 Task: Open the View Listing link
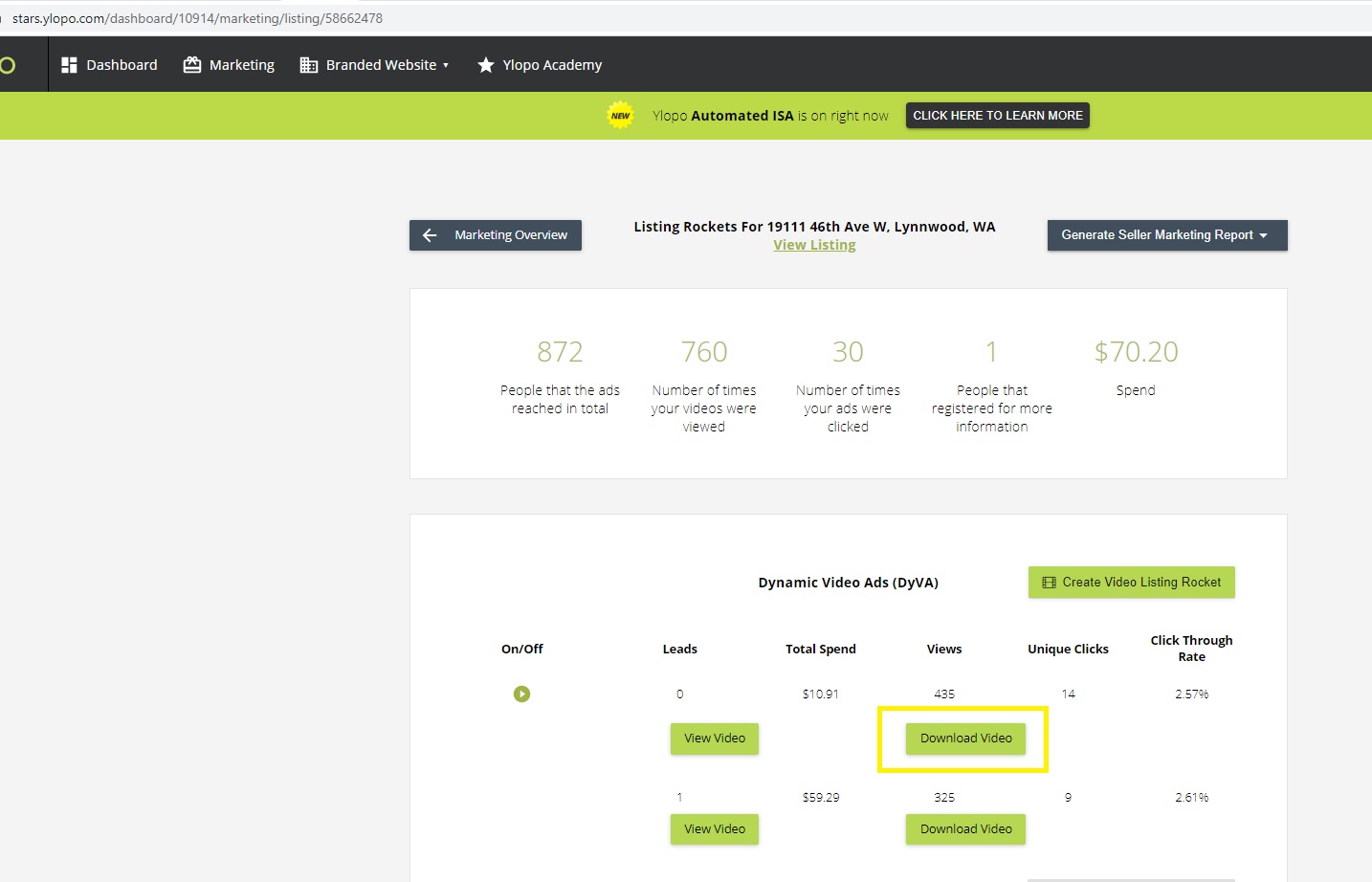coord(814,245)
